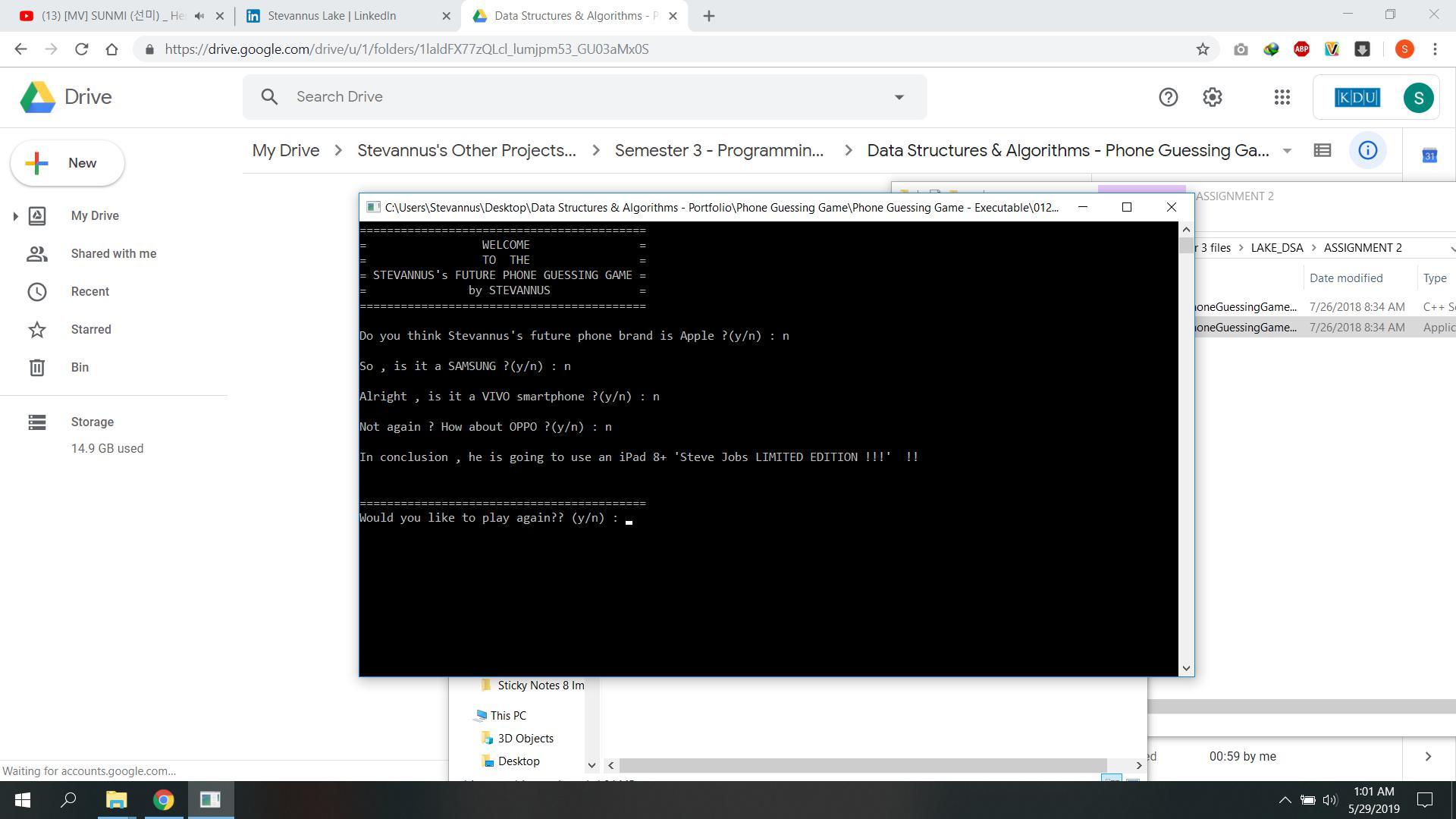The height and width of the screenshot is (819, 1456).
Task: Open Google Drive settings gear
Action: coord(1212,97)
